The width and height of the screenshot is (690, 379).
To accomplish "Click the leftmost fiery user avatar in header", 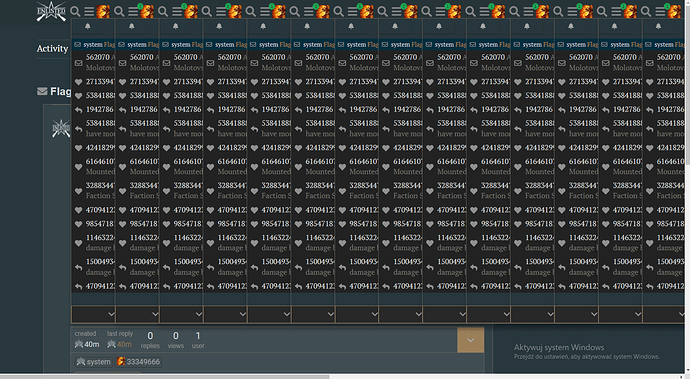I will pos(103,11).
